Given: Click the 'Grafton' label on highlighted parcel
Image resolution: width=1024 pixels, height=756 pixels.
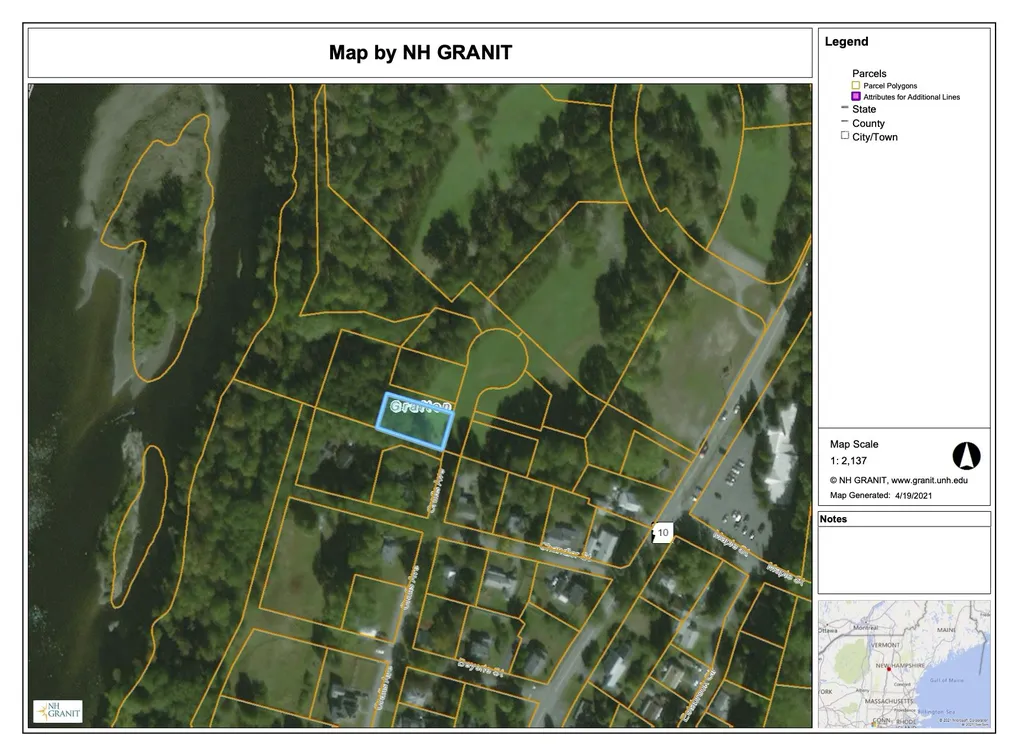Looking at the screenshot, I should click(x=421, y=406).
